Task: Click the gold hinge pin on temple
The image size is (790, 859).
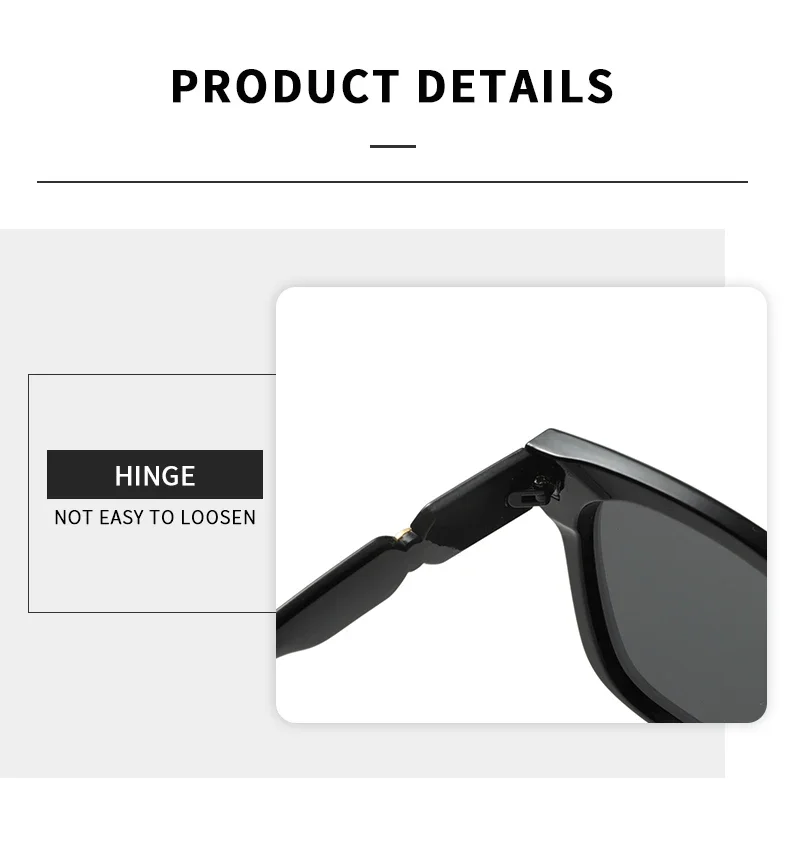Action: (404, 532)
